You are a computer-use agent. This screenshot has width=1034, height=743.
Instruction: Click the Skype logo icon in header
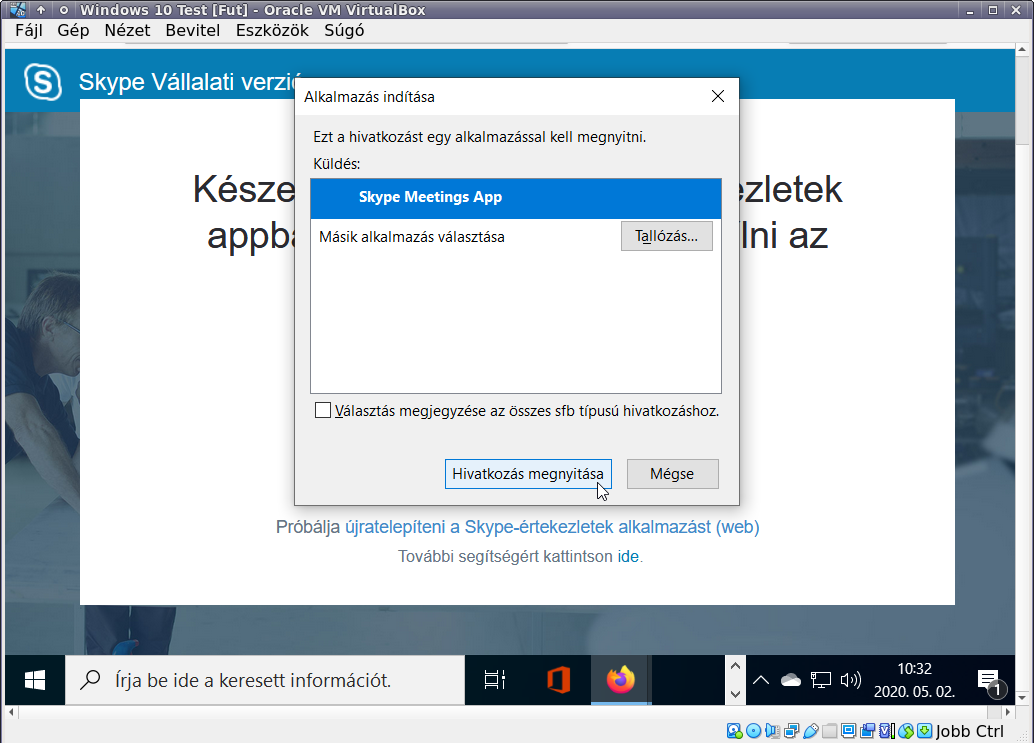[43, 82]
